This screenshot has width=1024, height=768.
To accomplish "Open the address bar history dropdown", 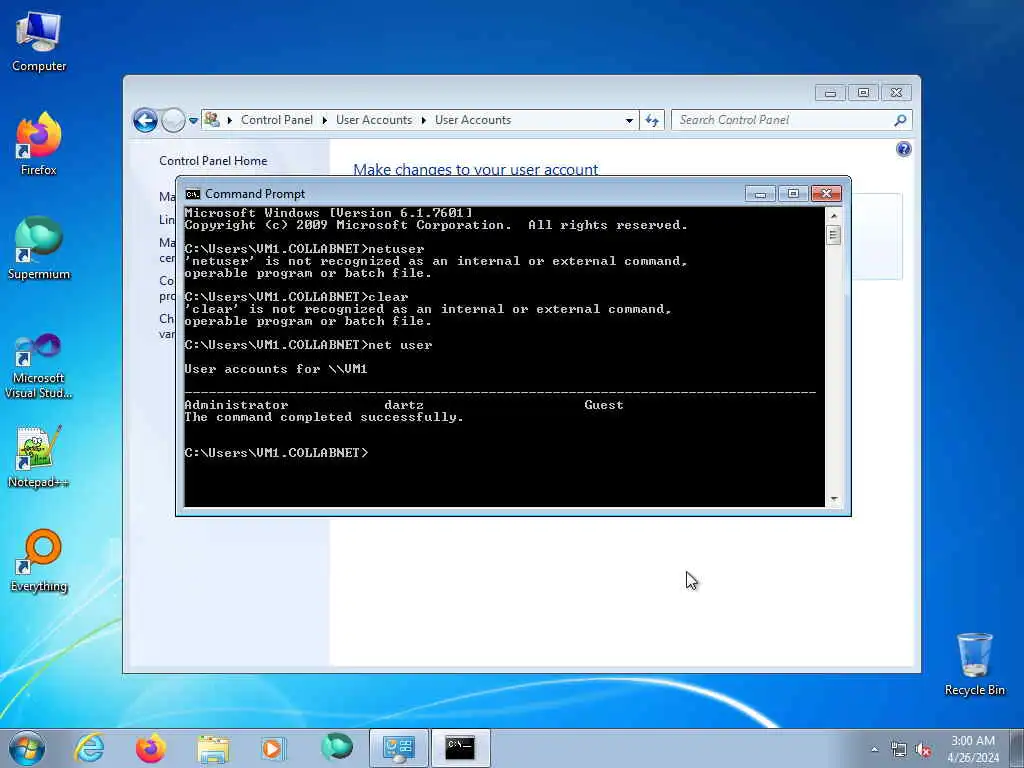I will point(629,121).
